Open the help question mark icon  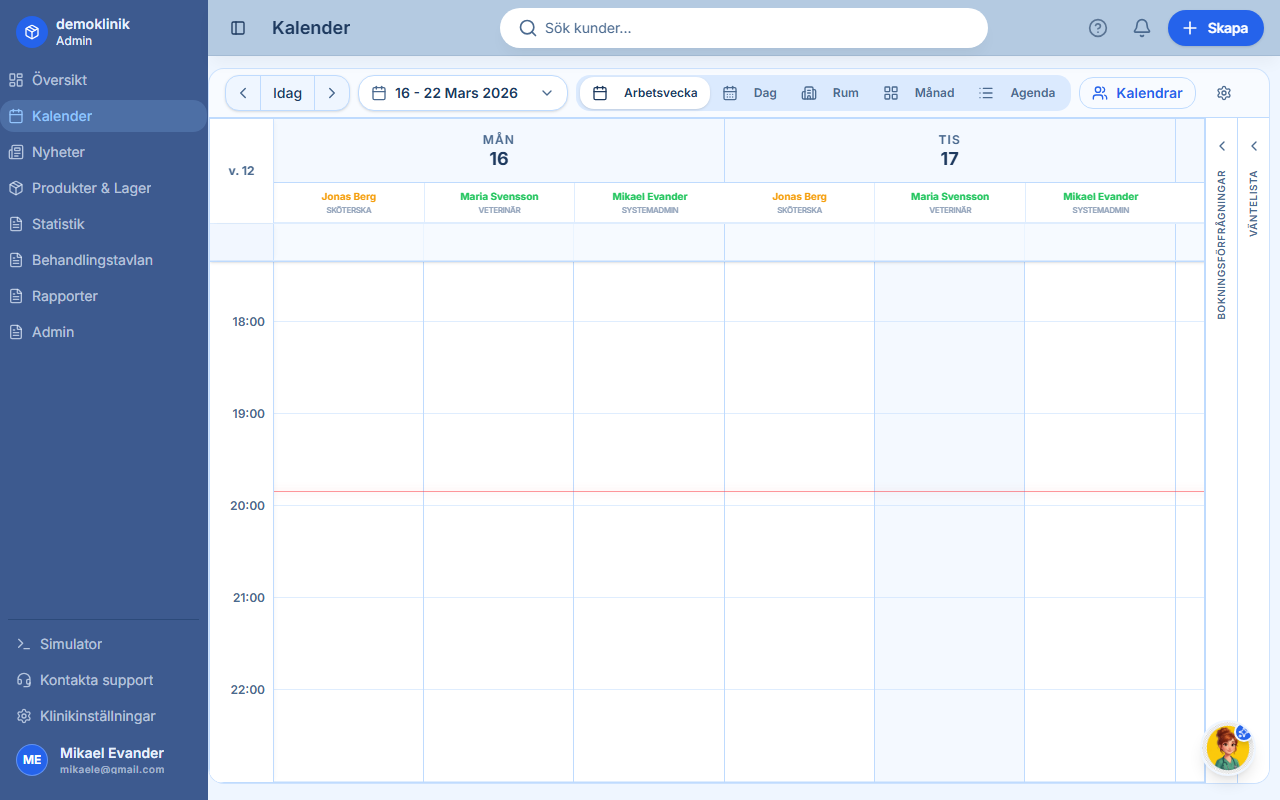pos(1097,28)
